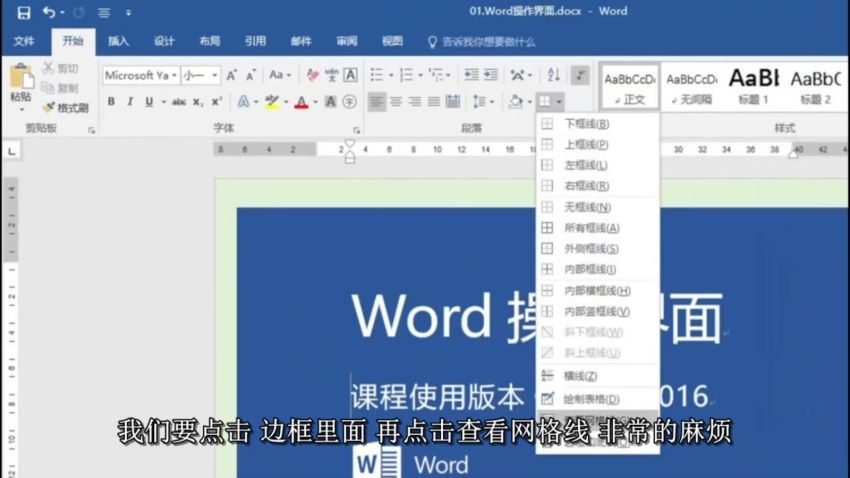850x478 pixels.
Task: Click the phonetic guide 拼音 icon
Action: tap(331, 75)
